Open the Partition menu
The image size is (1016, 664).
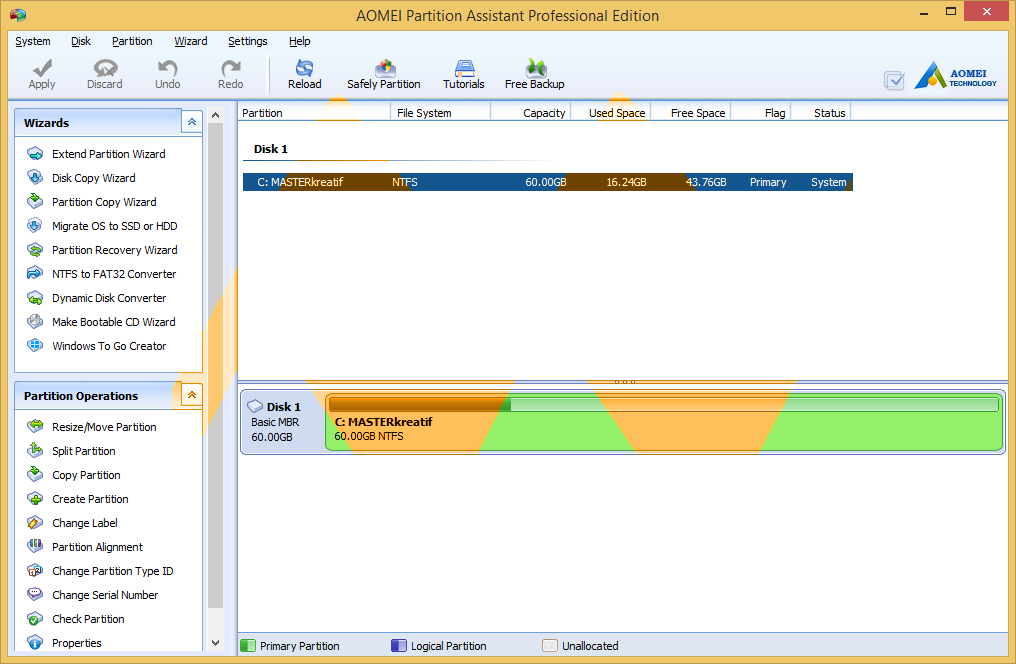pyautogui.click(x=132, y=41)
